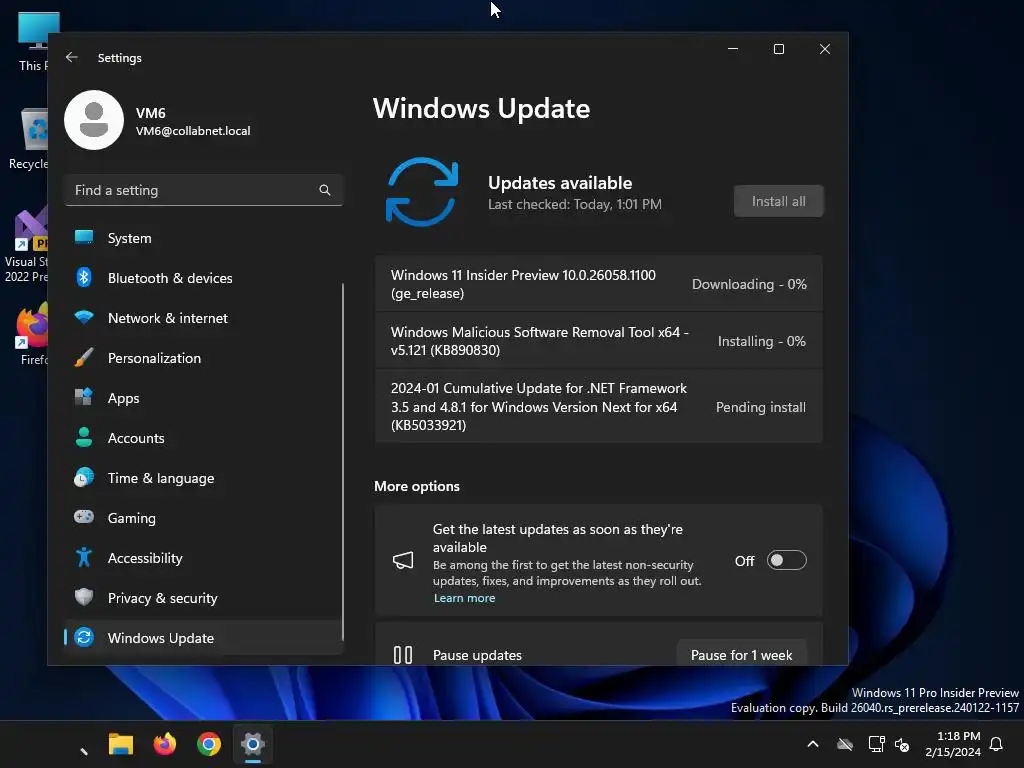
Task: Click the megaphone icon beside latest updates option
Action: pos(403,560)
